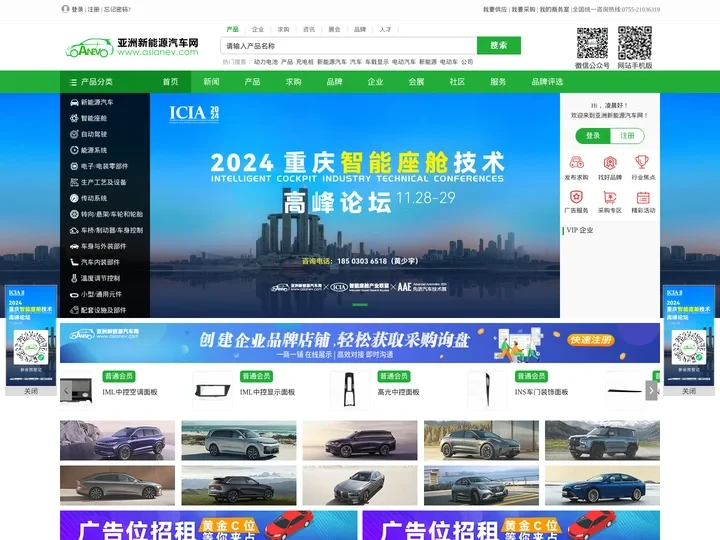
Task: Click the 找好品牌 badge icon
Action: (x=610, y=163)
